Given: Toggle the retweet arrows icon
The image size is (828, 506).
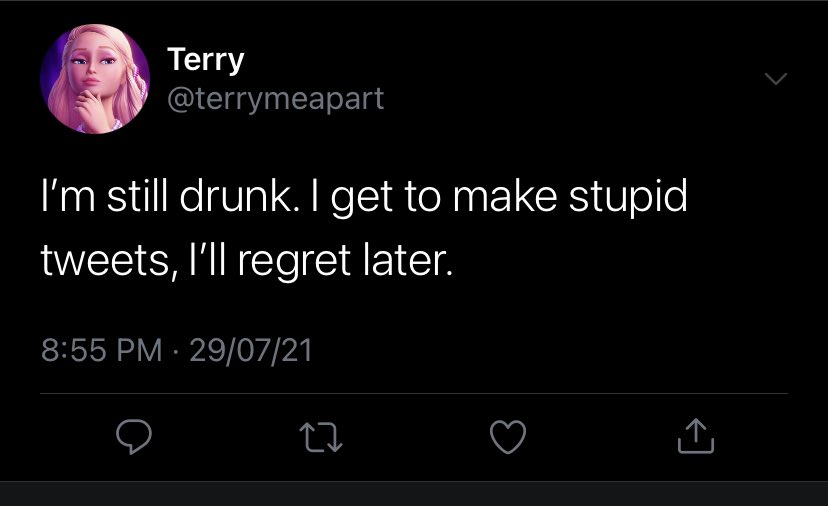Looking at the screenshot, I should pos(321,437).
